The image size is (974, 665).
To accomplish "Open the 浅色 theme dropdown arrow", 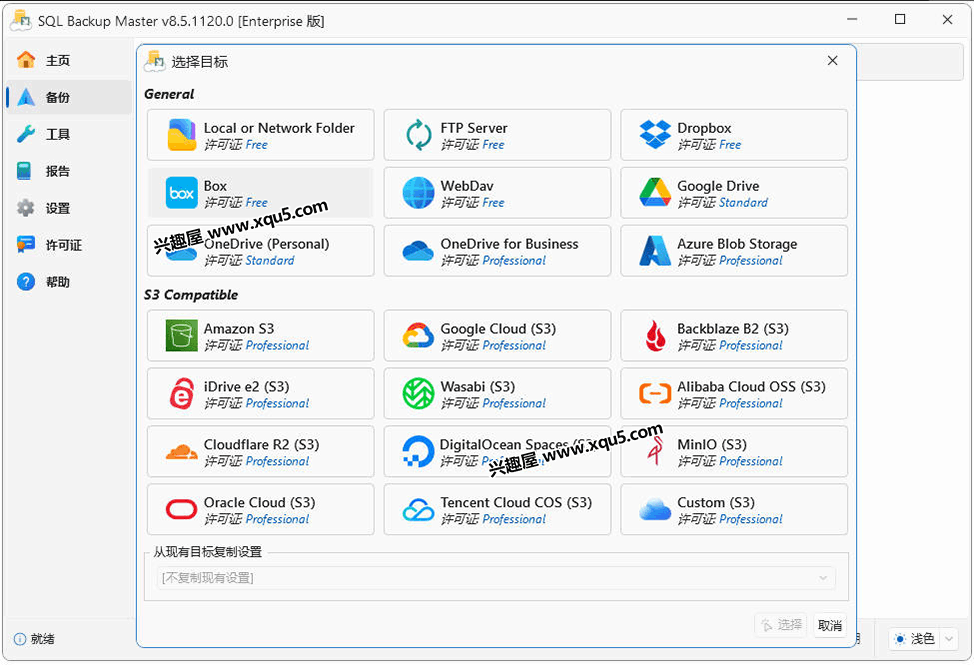I will (949, 639).
